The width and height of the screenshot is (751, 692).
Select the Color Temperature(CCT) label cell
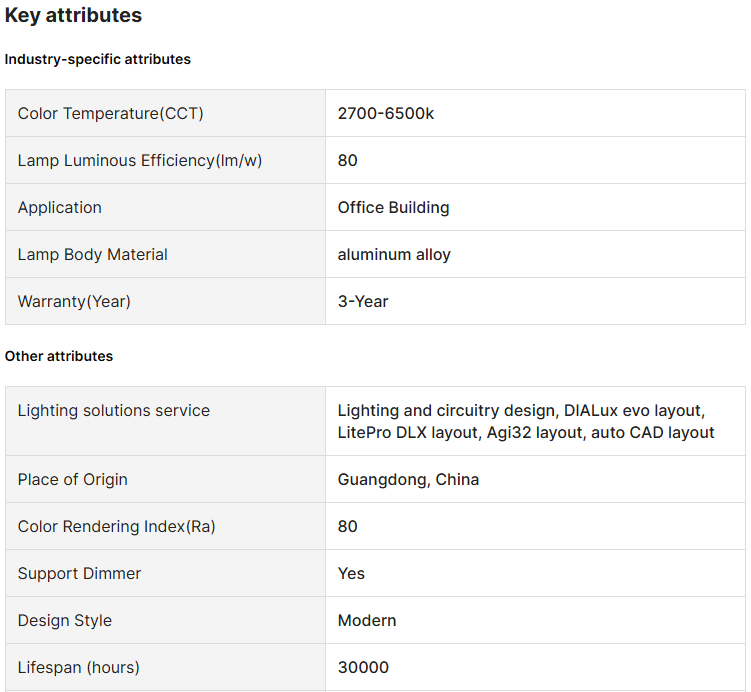pos(110,114)
